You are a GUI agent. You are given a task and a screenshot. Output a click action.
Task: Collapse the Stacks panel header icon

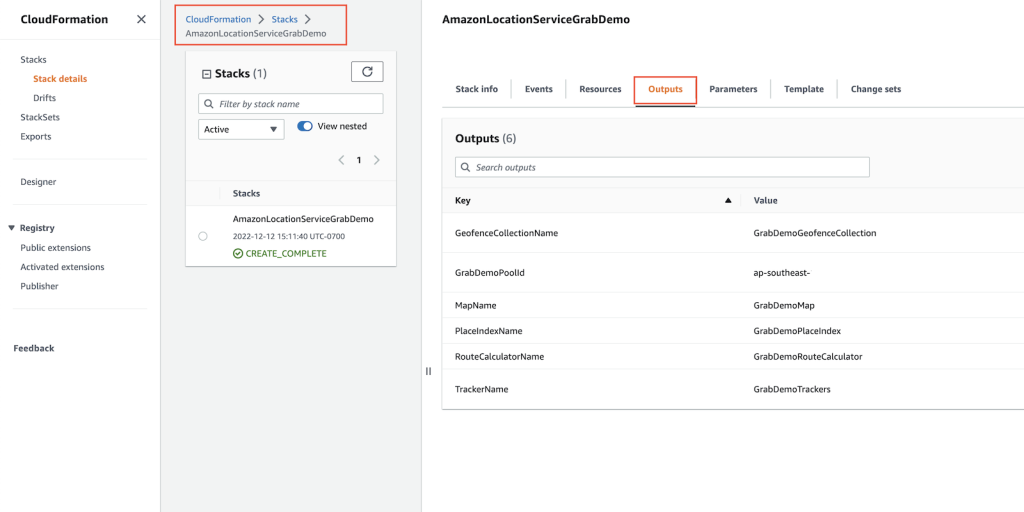(207, 74)
